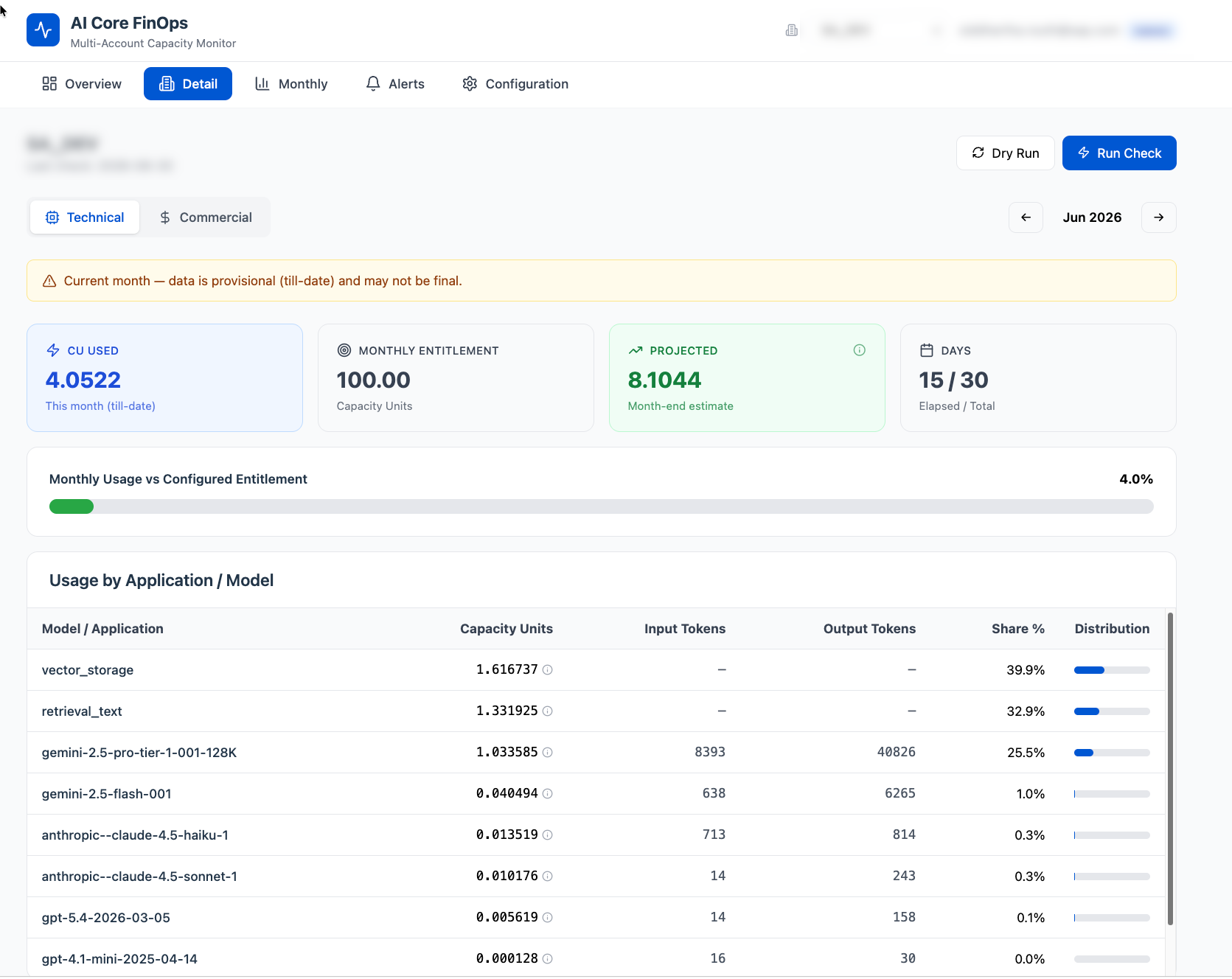Switch to the Commercial view

click(206, 217)
